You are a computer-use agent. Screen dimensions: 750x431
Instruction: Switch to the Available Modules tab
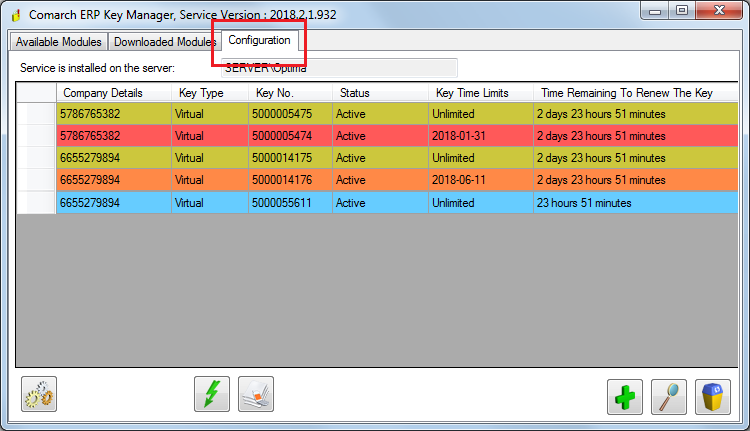point(58,42)
